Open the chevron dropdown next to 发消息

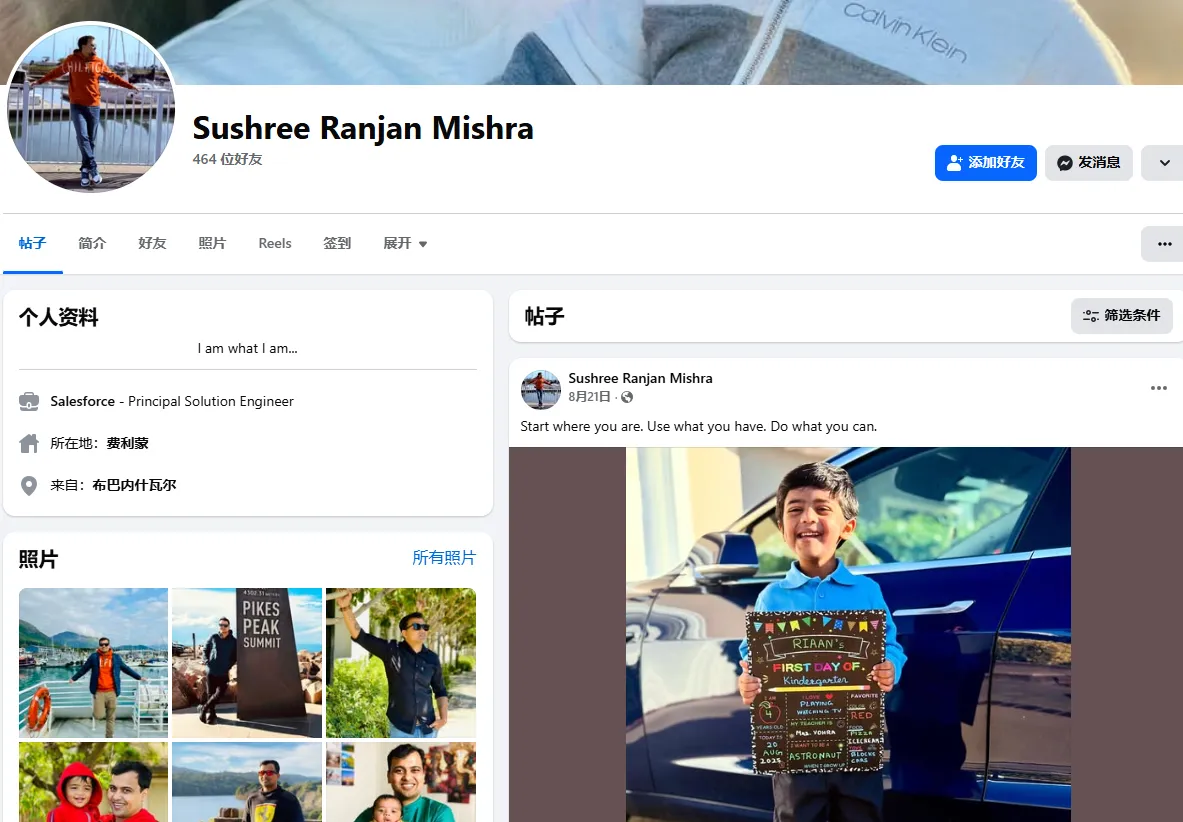pyautogui.click(x=1162, y=162)
